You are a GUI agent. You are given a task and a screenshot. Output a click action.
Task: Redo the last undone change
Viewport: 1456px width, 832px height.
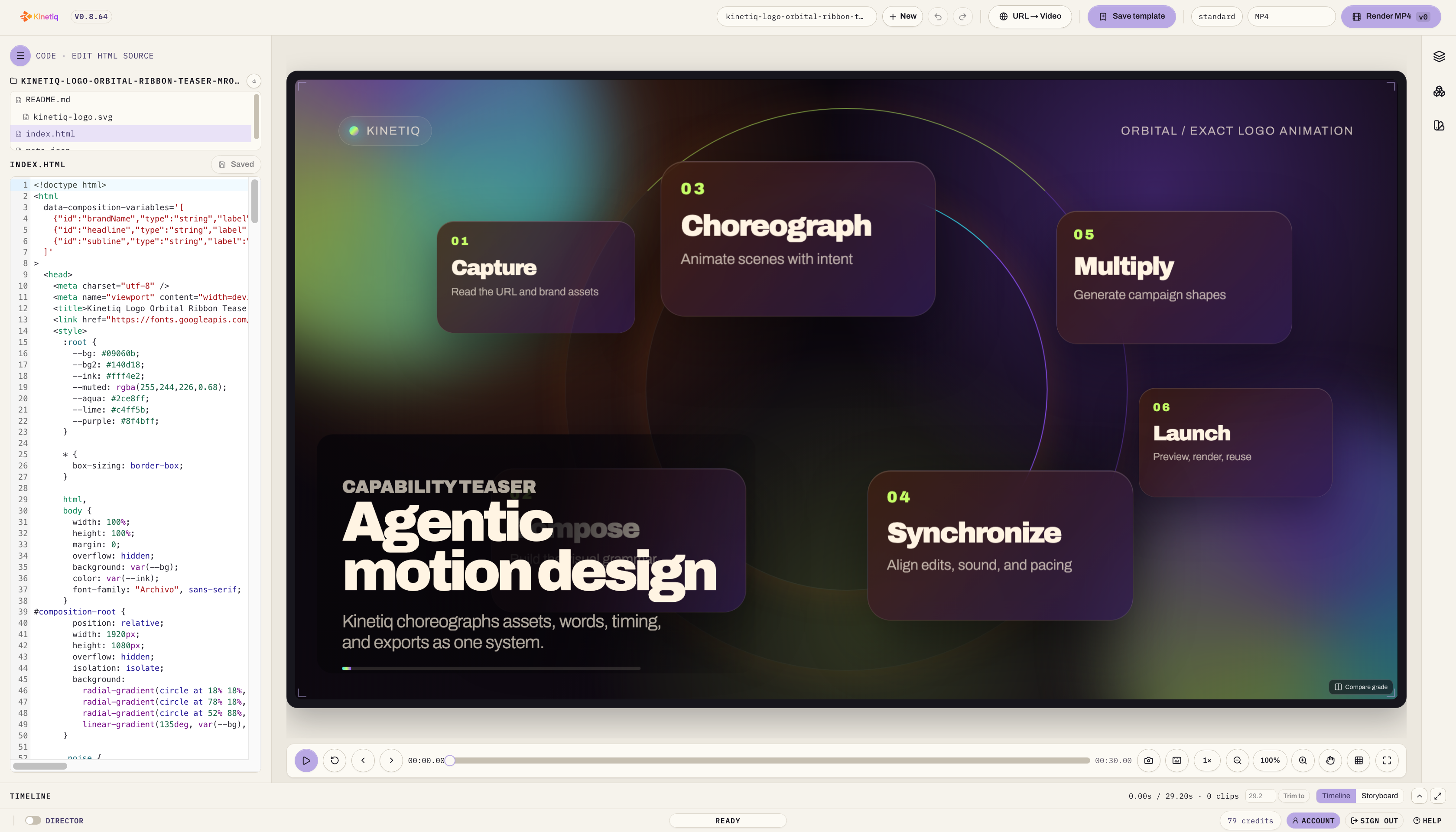(963, 16)
